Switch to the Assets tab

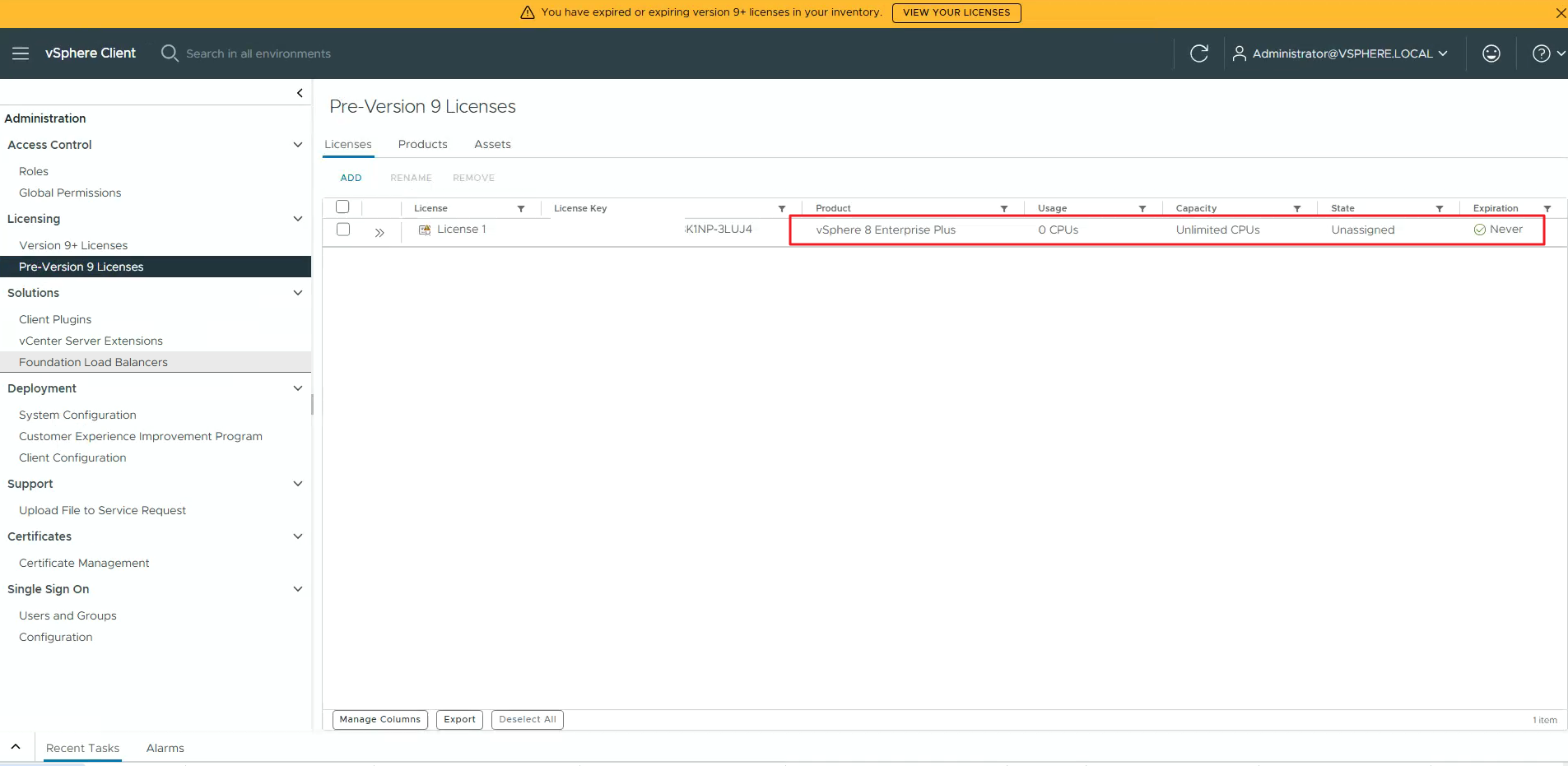pos(492,144)
